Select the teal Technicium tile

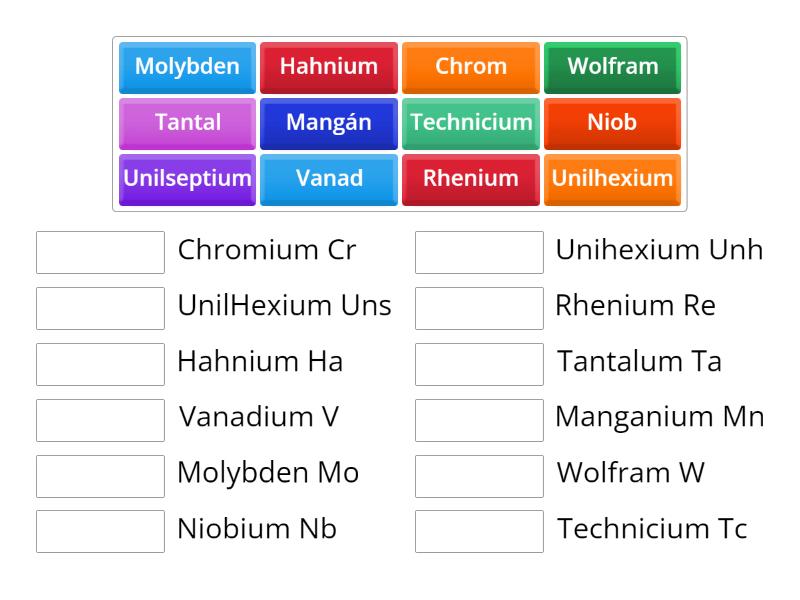[471, 123]
